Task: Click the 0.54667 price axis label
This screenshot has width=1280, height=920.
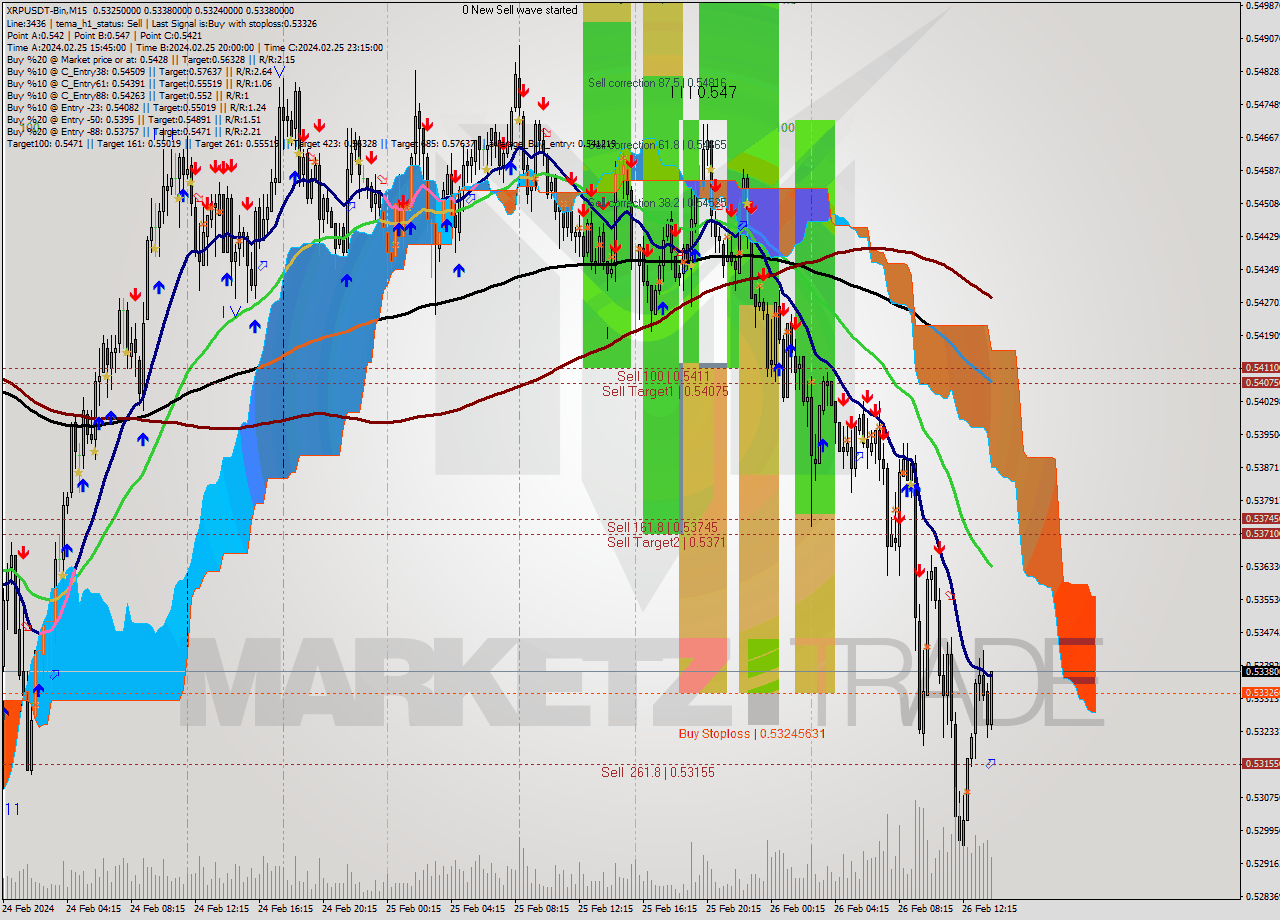Action: pos(1262,137)
